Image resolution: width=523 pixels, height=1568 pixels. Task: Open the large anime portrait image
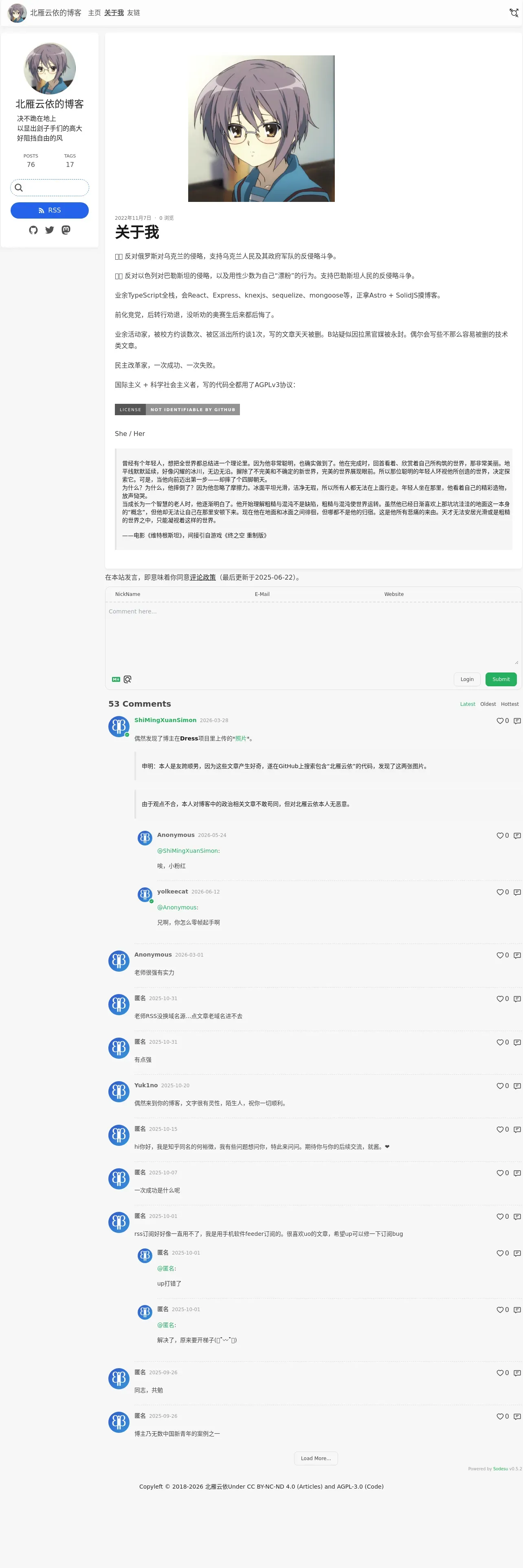pyautogui.click(x=261, y=129)
